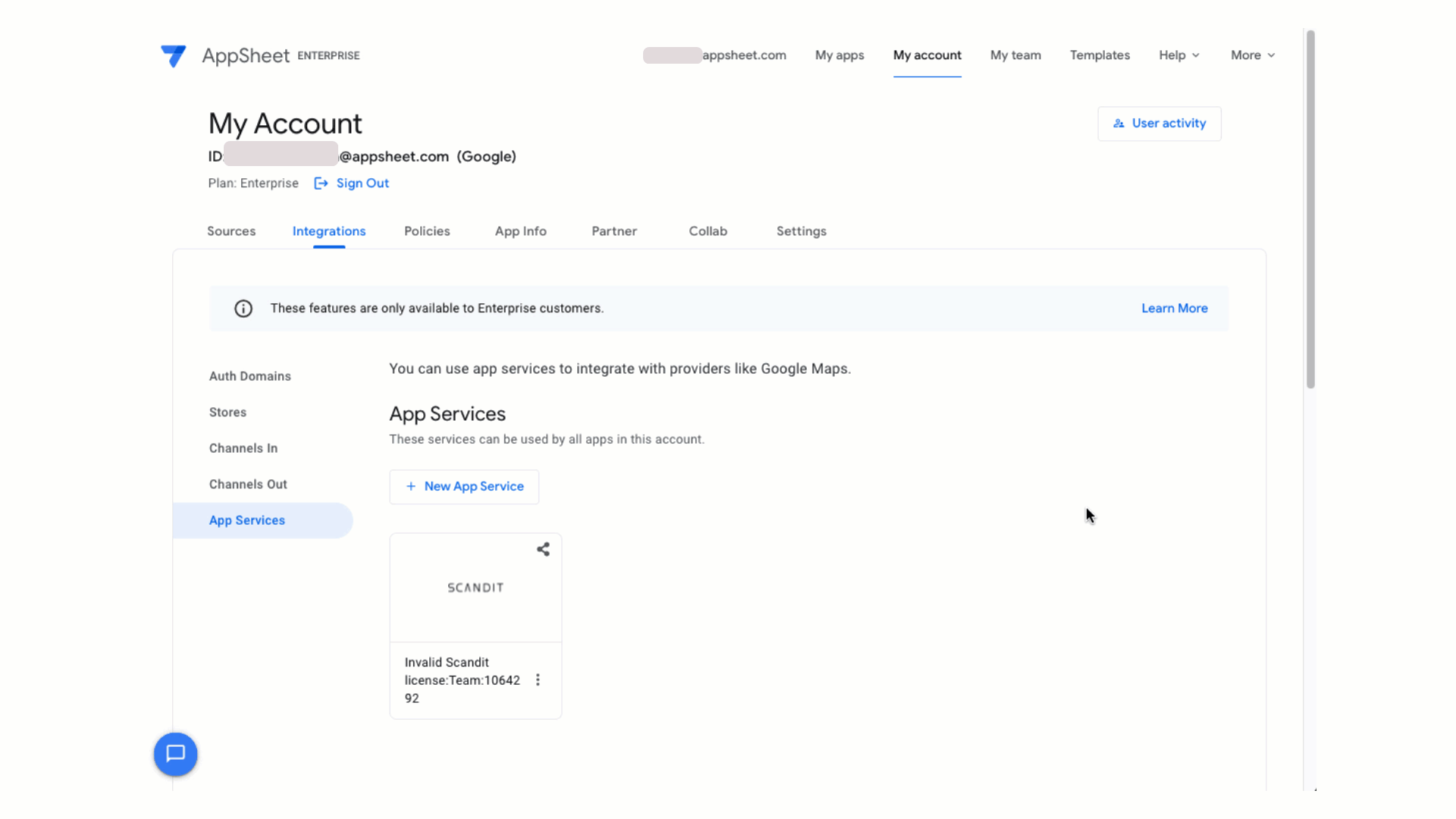Switch to the Policies tab
Screen dimensions: 1456x819
pos(427,231)
